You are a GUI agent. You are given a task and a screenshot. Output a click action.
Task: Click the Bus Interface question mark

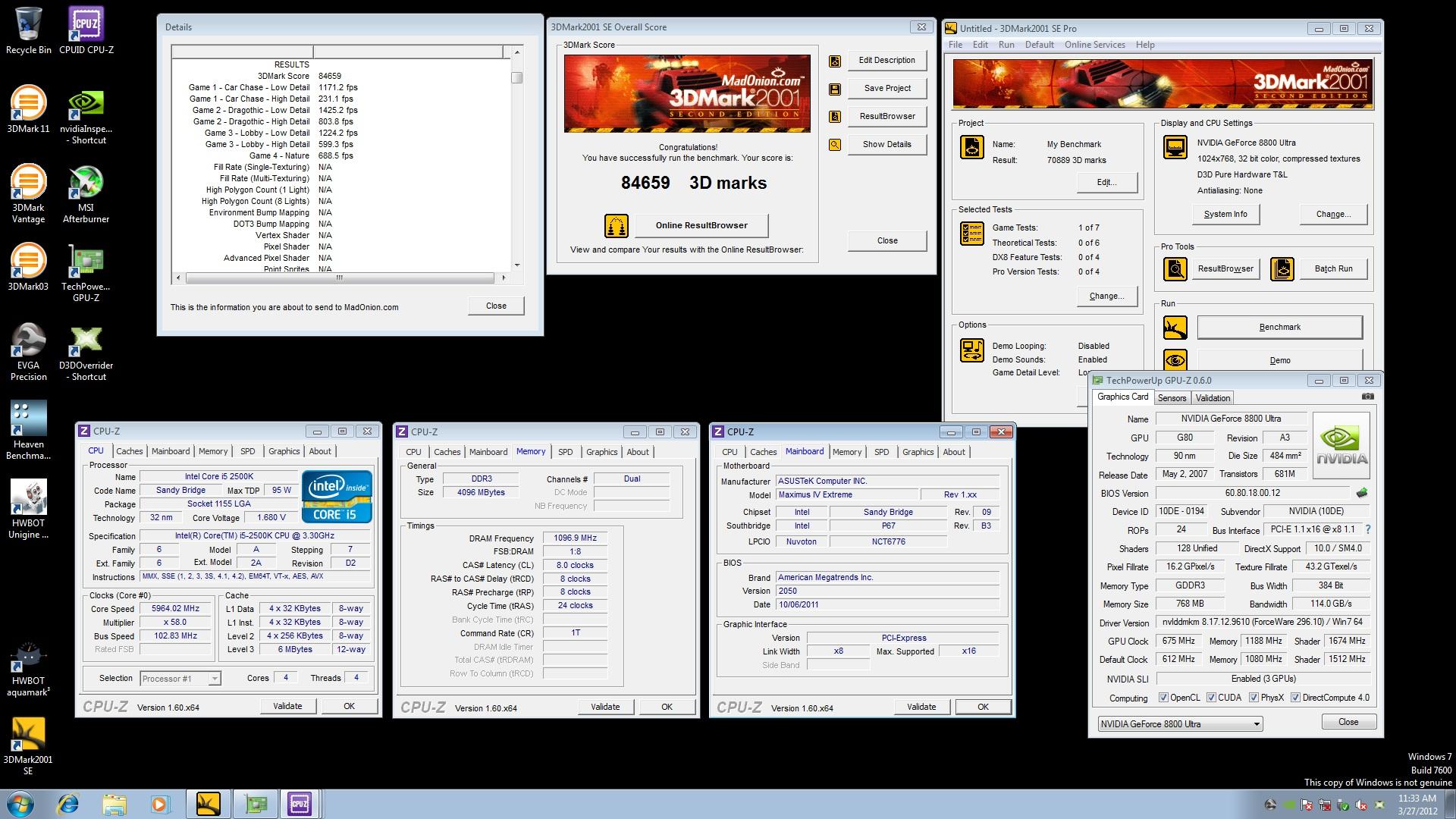tap(1367, 530)
